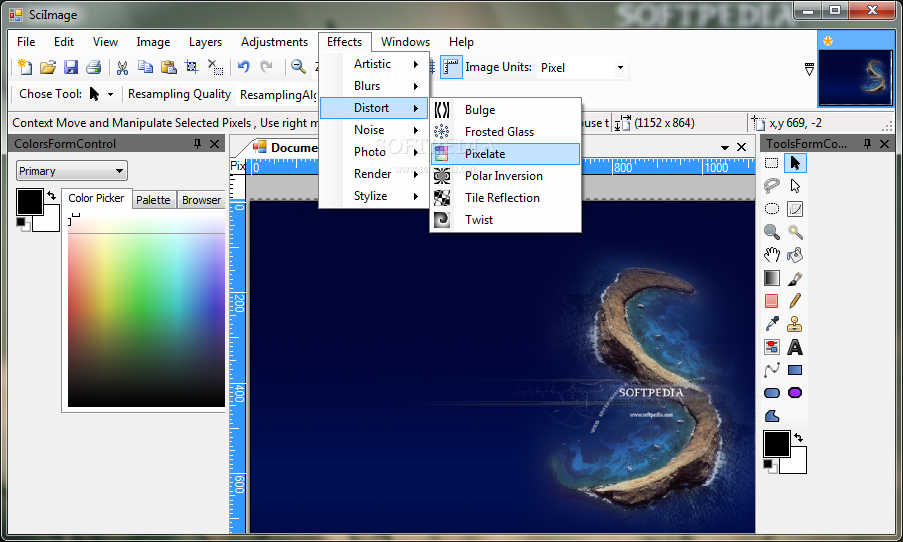Swap colors arrow in Tools panel

[798, 437]
